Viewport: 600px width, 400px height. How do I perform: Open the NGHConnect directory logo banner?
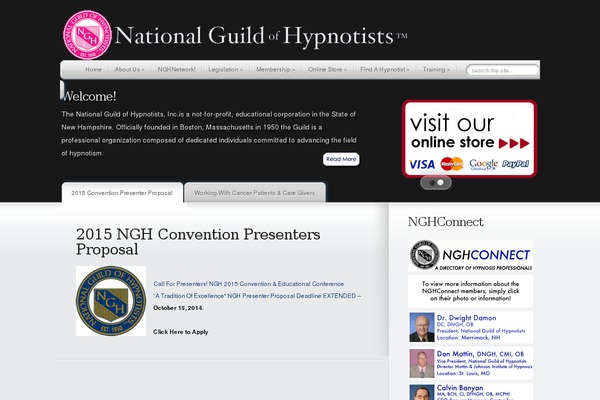click(470, 255)
